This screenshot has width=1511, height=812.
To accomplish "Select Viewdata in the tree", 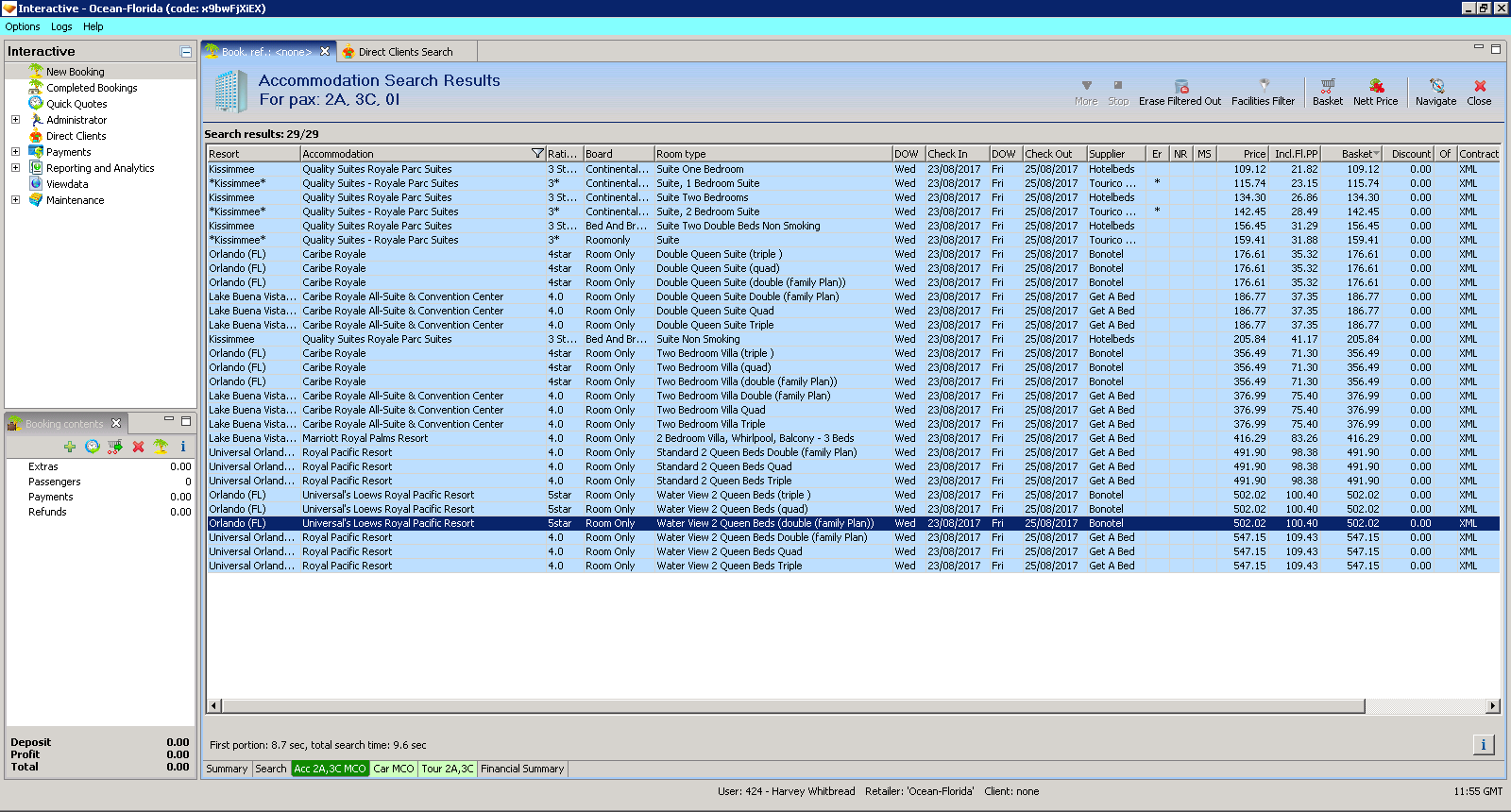I will click(67, 184).
